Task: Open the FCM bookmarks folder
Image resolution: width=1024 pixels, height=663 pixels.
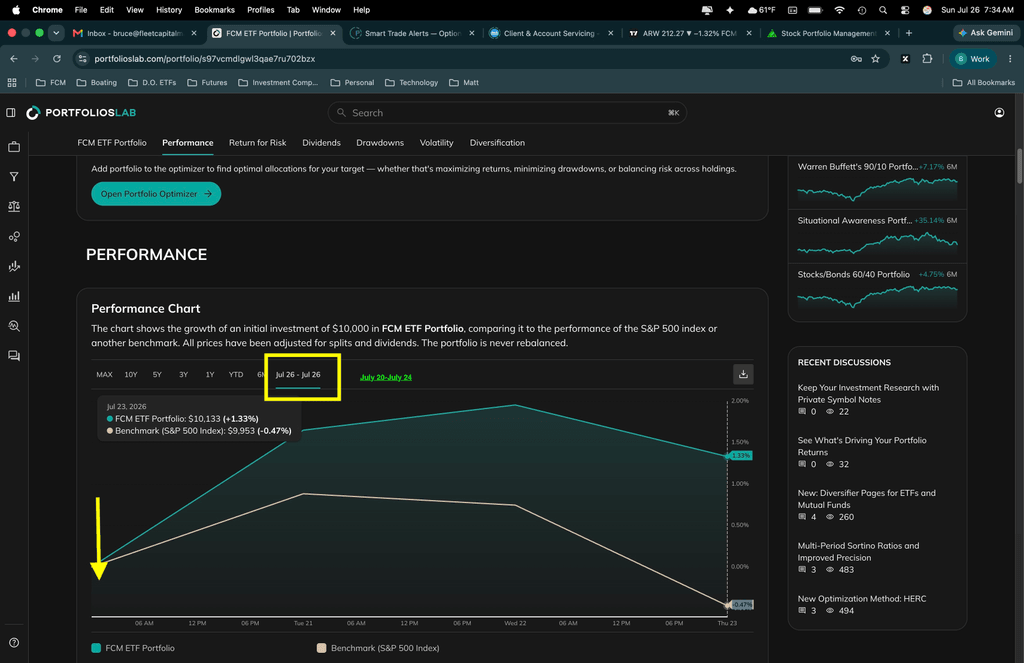Action: (50, 83)
